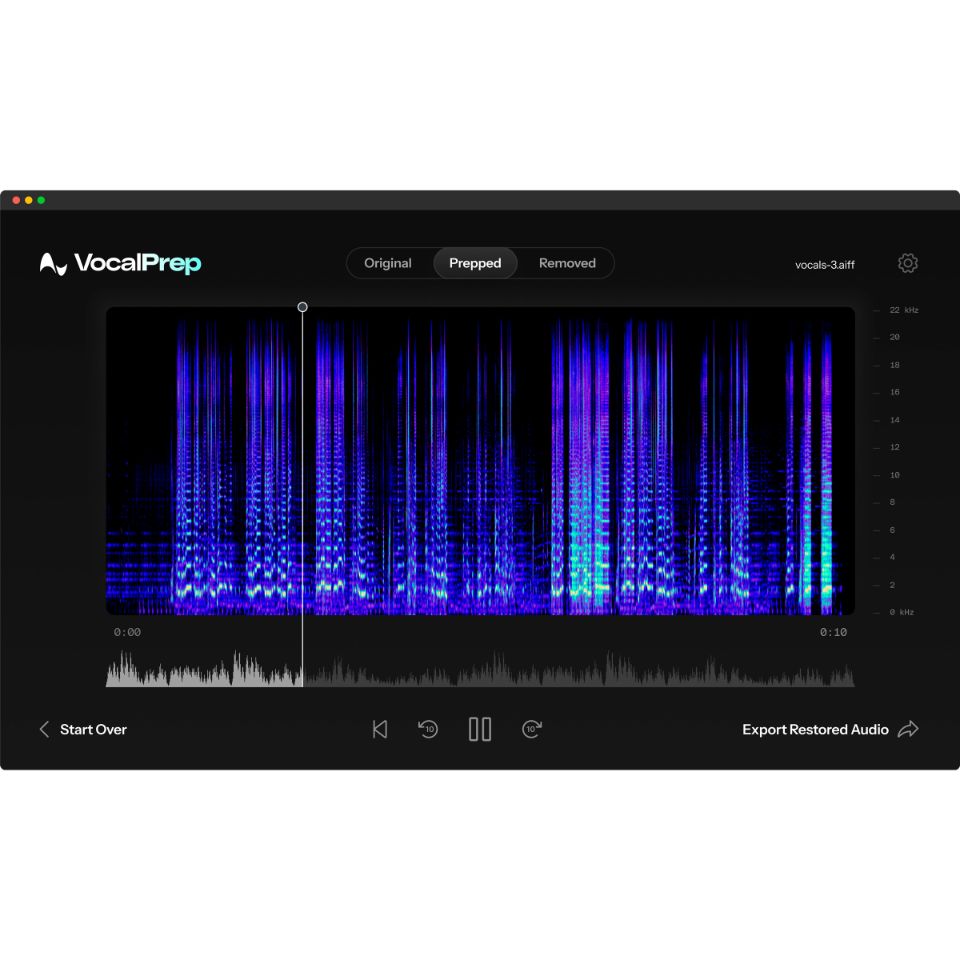
Task: Open options for vocals-3.aiff file
Action: 824,263
